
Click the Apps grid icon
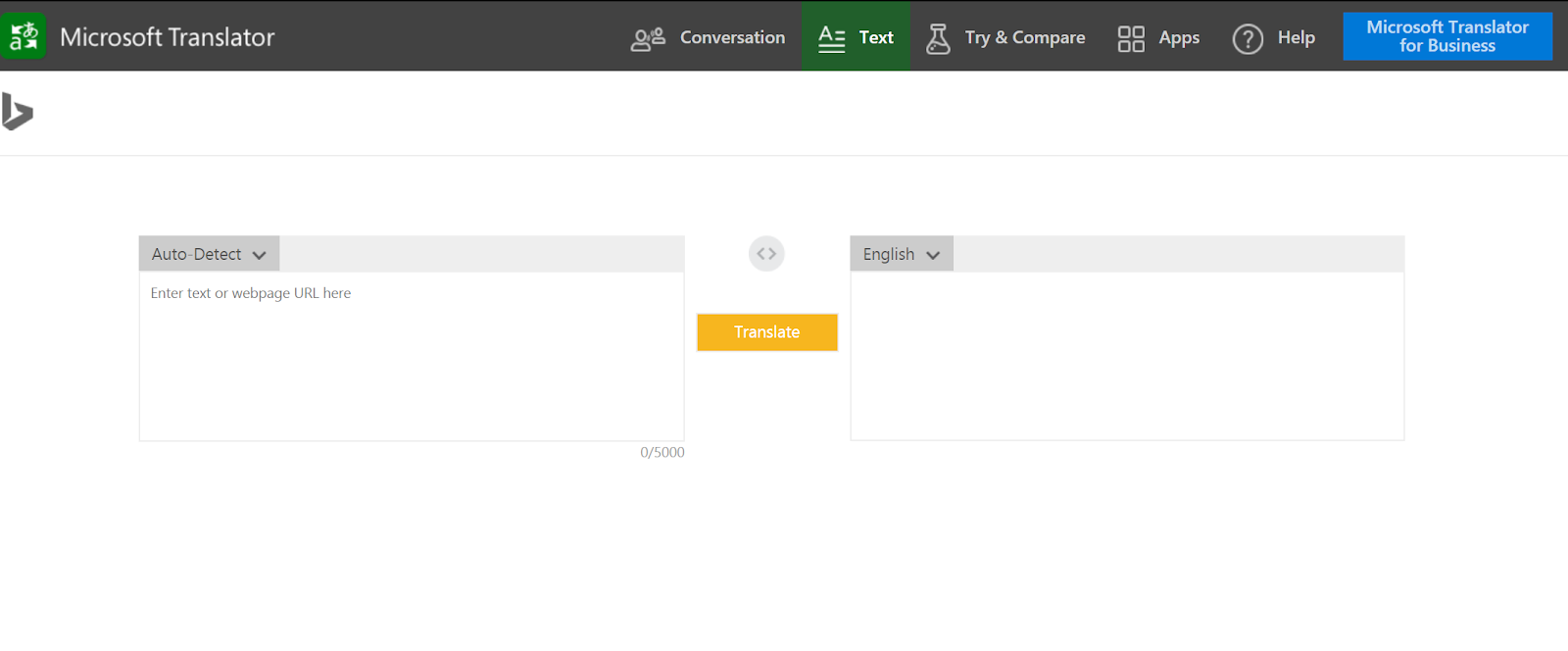[1131, 38]
